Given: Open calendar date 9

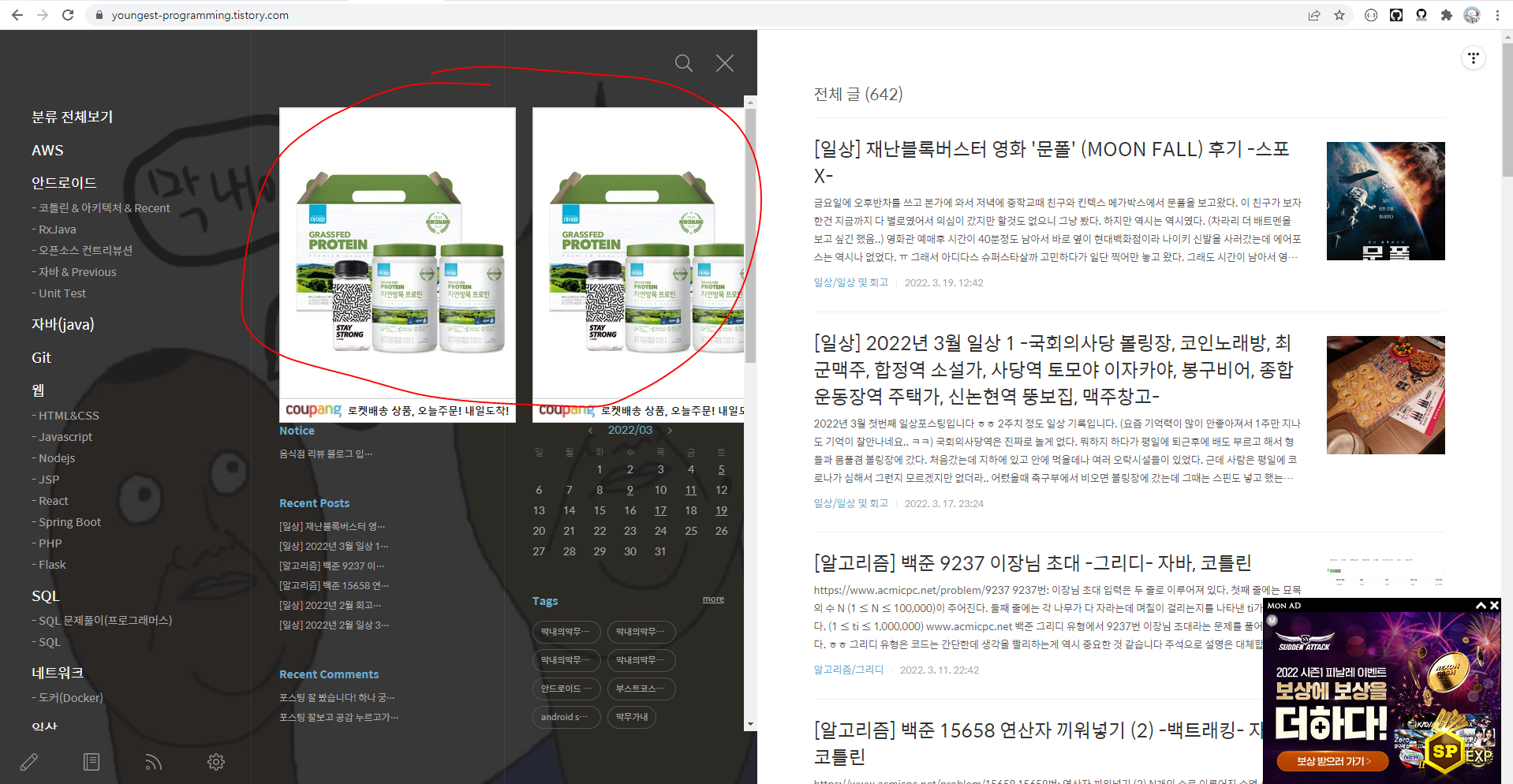Looking at the screenshot, I should (x=629, y=490).
